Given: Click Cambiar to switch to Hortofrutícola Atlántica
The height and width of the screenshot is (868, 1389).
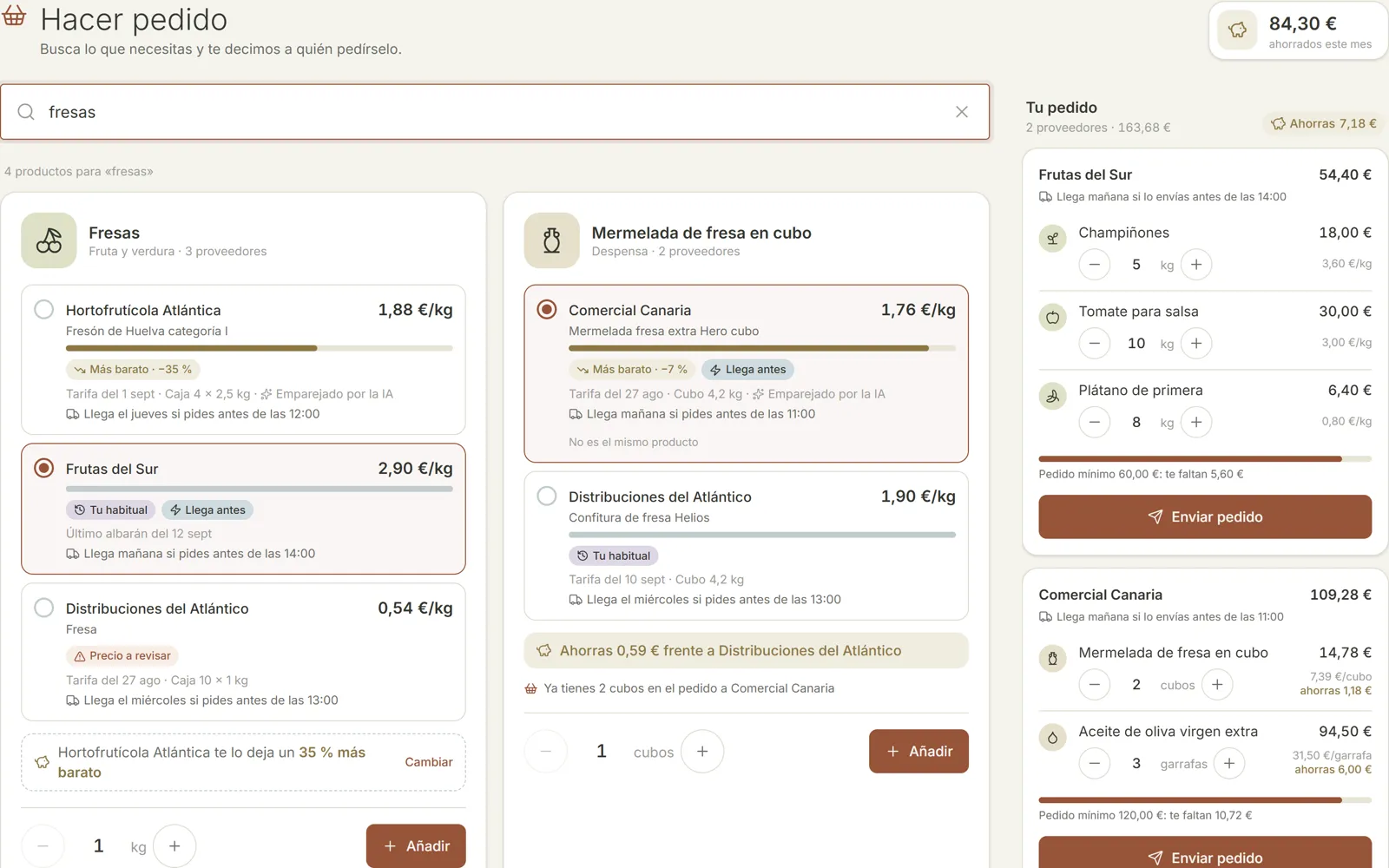Looking at the screenshot, I should (429, 762).
